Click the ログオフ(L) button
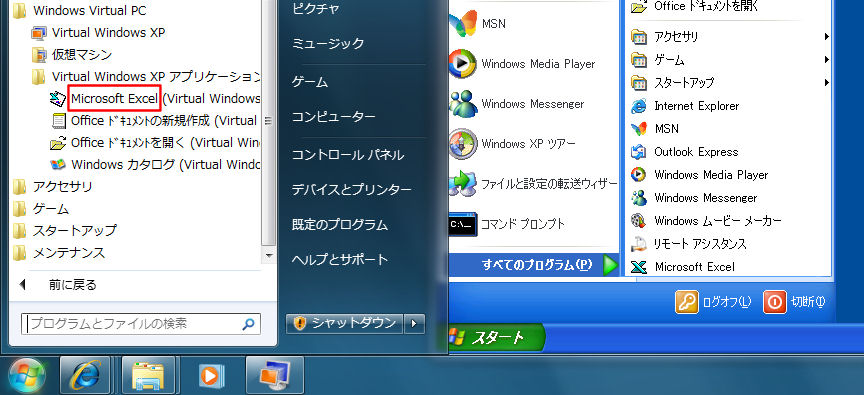 (x=714, y=302)
